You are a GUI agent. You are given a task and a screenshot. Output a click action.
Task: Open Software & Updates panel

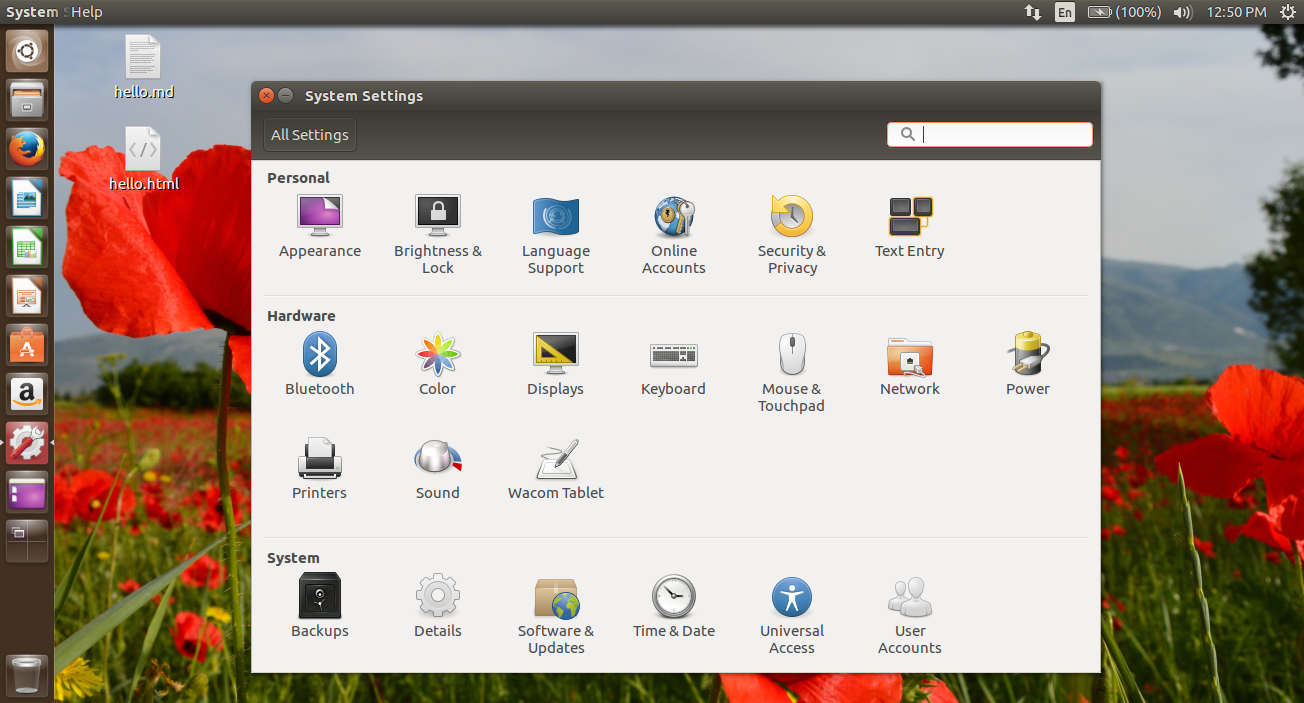click(x=556, y=614)
